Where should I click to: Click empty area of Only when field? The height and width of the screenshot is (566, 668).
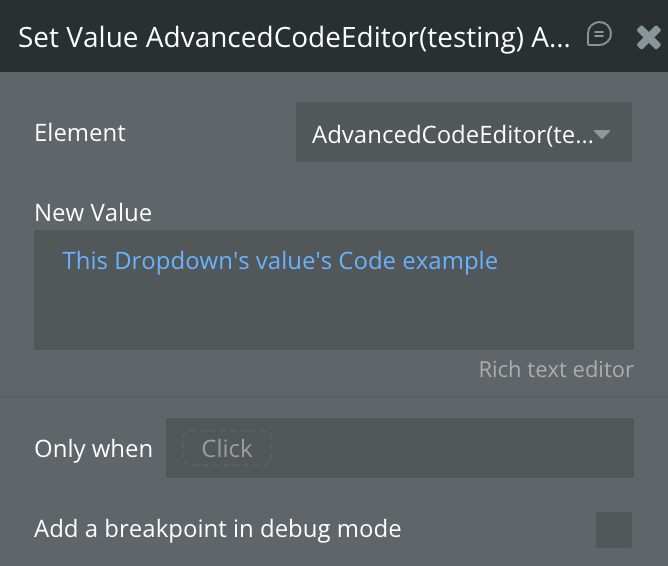[x=450, y=449]
